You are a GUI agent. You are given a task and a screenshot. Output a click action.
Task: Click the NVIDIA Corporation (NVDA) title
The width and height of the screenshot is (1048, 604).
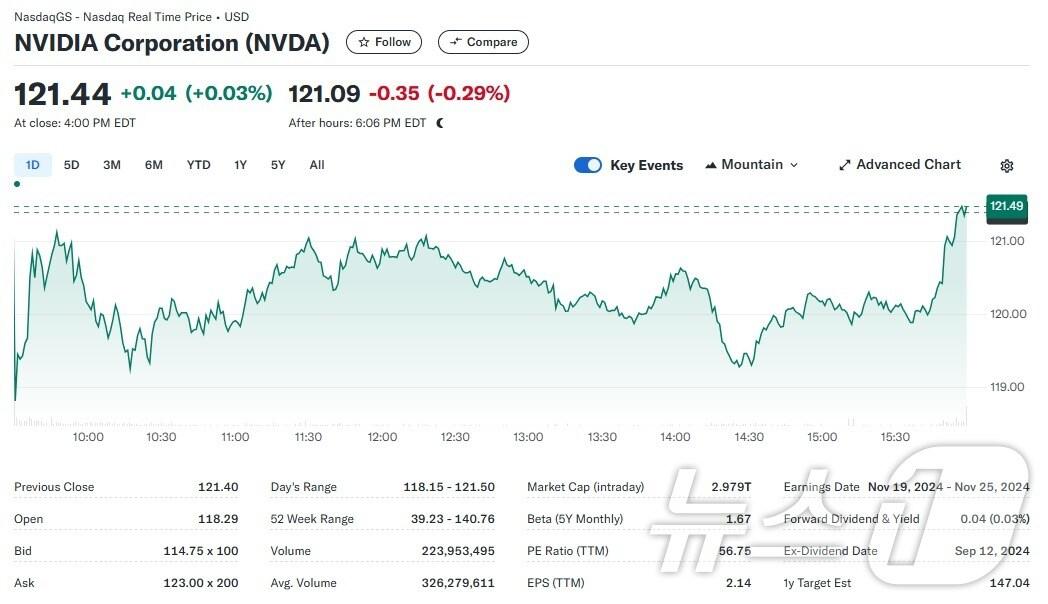click(172, 43)
